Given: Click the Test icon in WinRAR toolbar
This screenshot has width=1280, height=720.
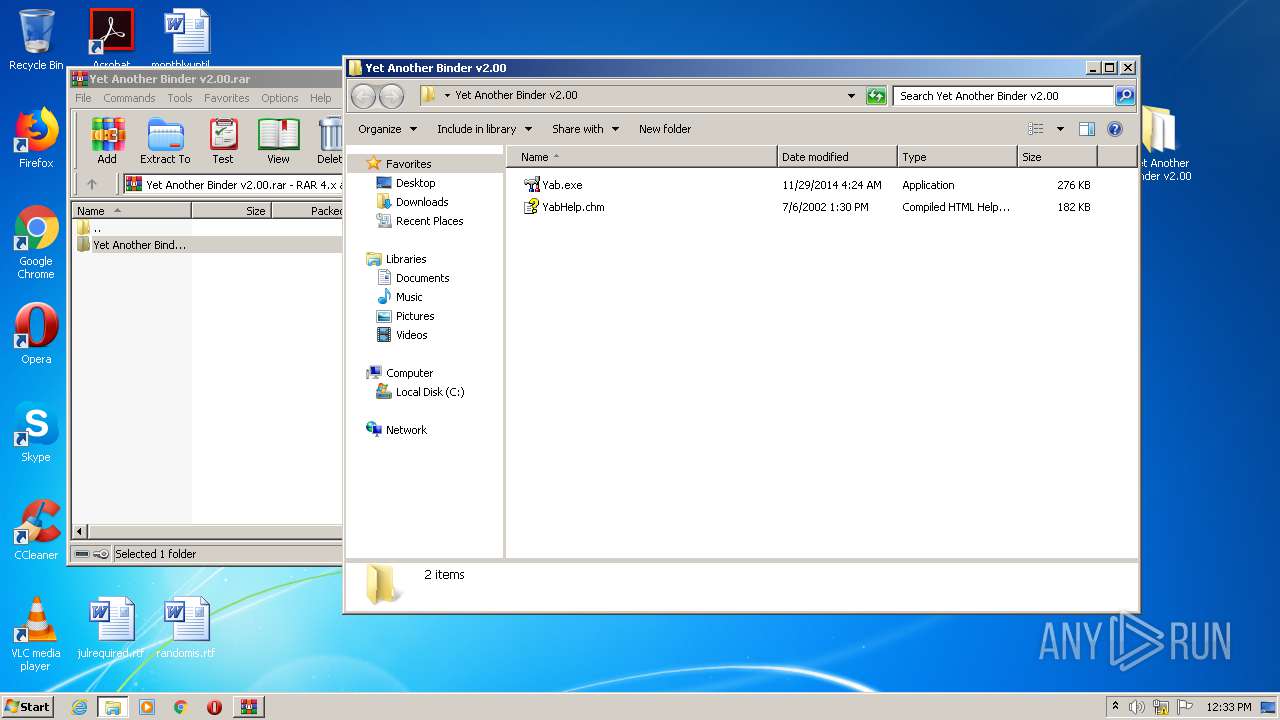Looking at the screenshot, I should 223,141.
